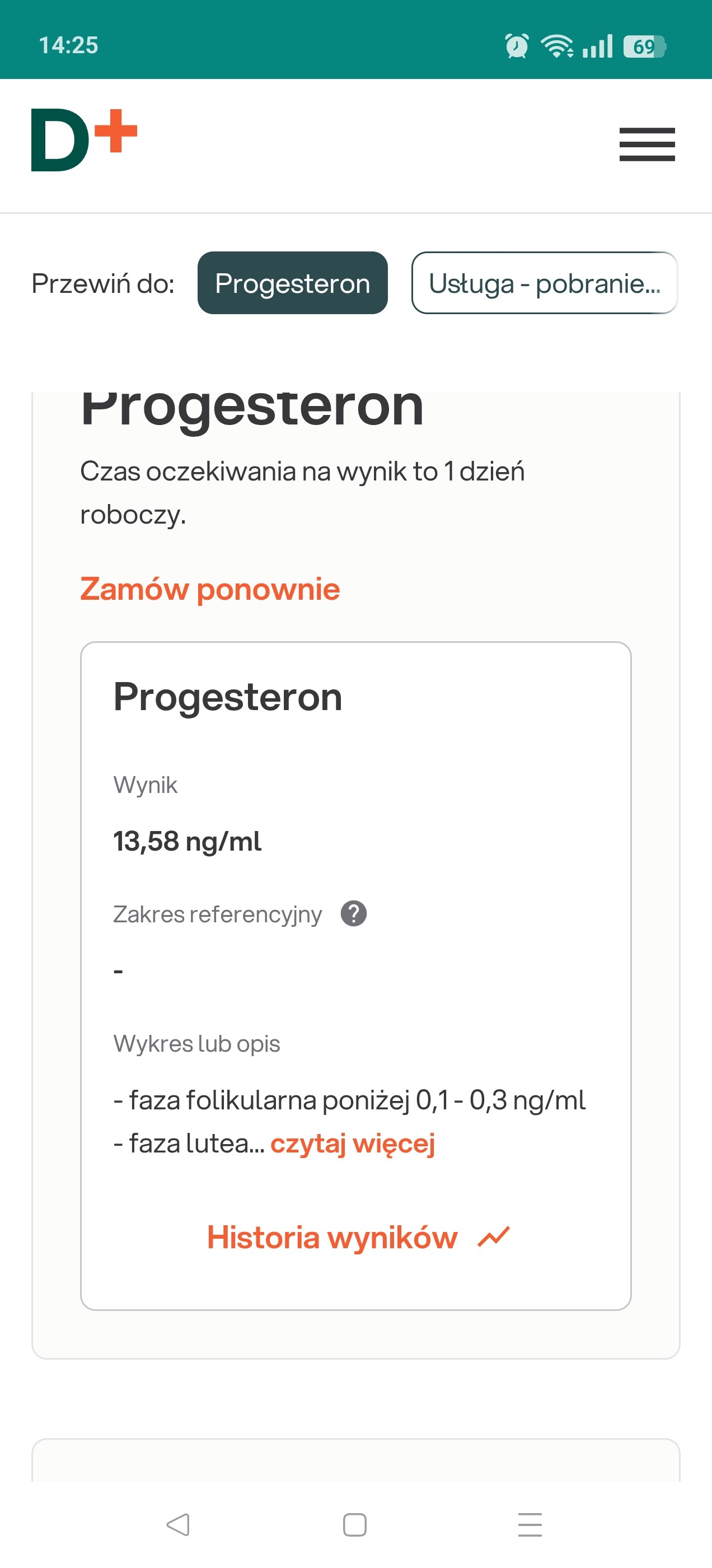Select the Progesteron scroll-to tab
Image resolution: width=712 pixels, height=1568 pixels.
(x=293, y=283)
